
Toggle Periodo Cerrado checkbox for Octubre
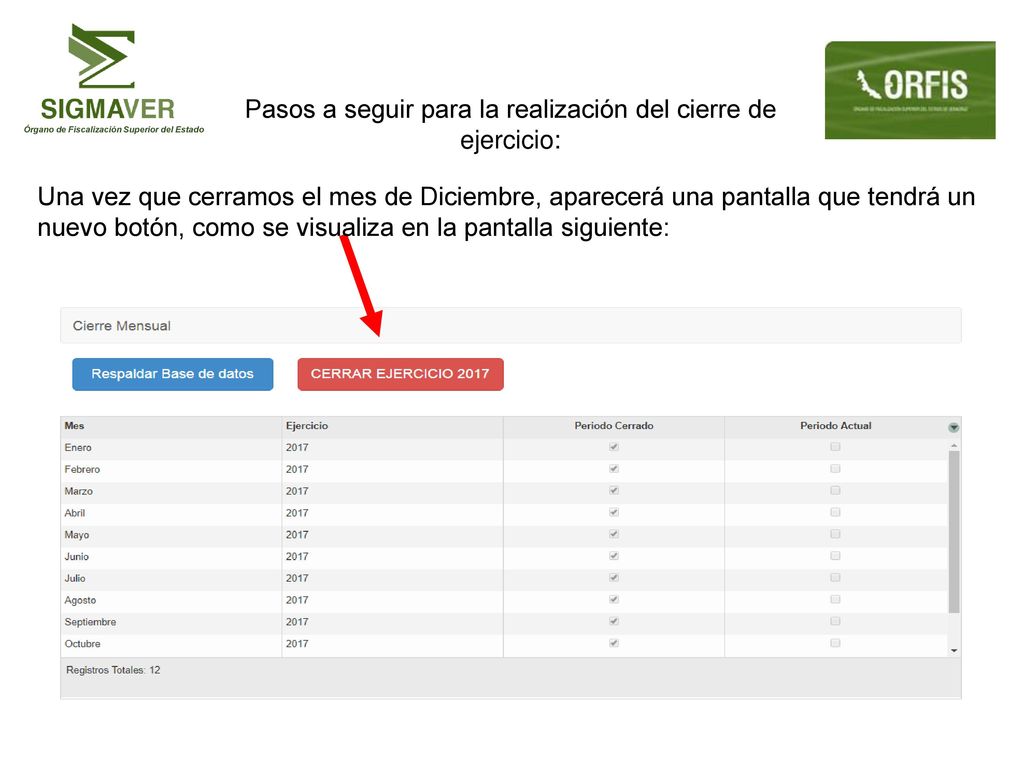(x=614, y=643)
